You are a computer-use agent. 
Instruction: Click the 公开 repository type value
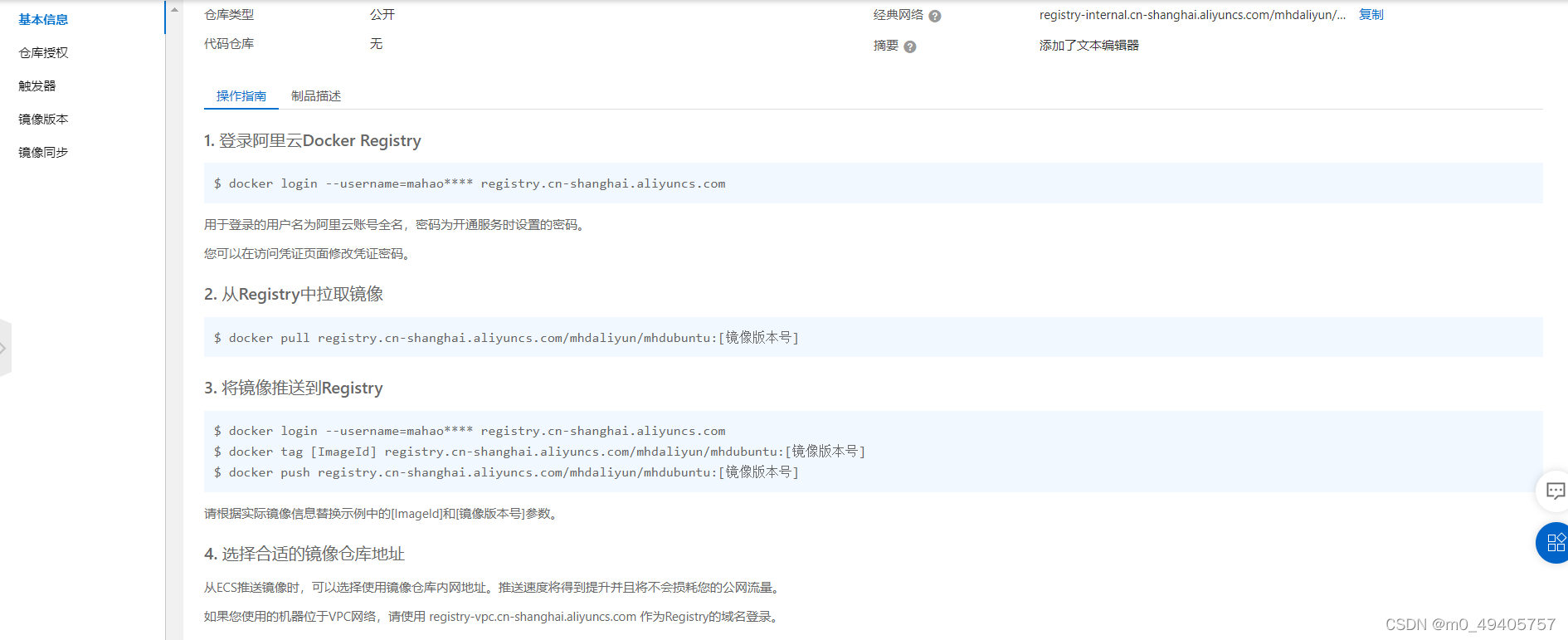coord(382,15)
